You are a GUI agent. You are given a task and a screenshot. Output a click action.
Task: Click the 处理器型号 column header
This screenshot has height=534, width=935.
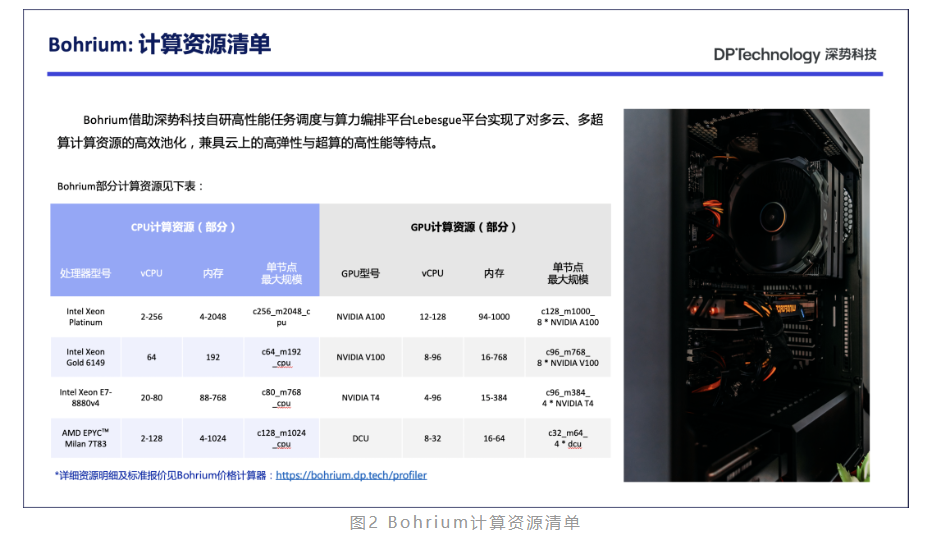[x=86, y=273]
